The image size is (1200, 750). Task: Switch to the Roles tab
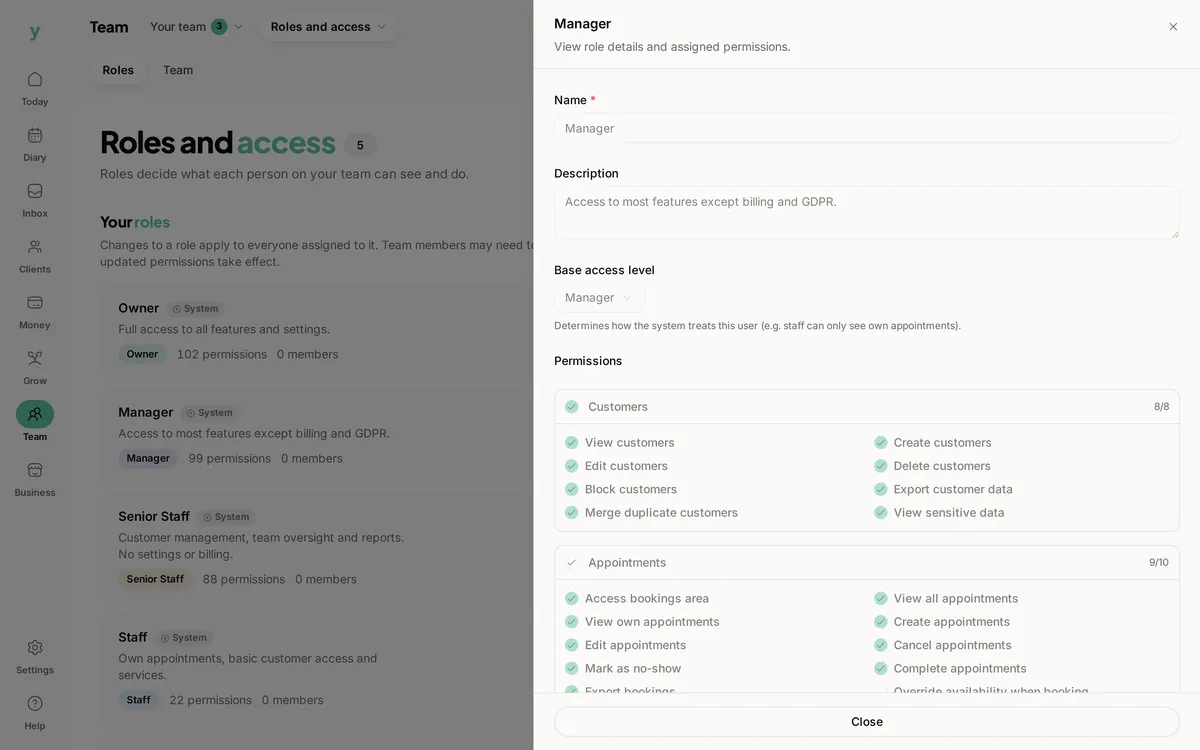click(118, 70)
